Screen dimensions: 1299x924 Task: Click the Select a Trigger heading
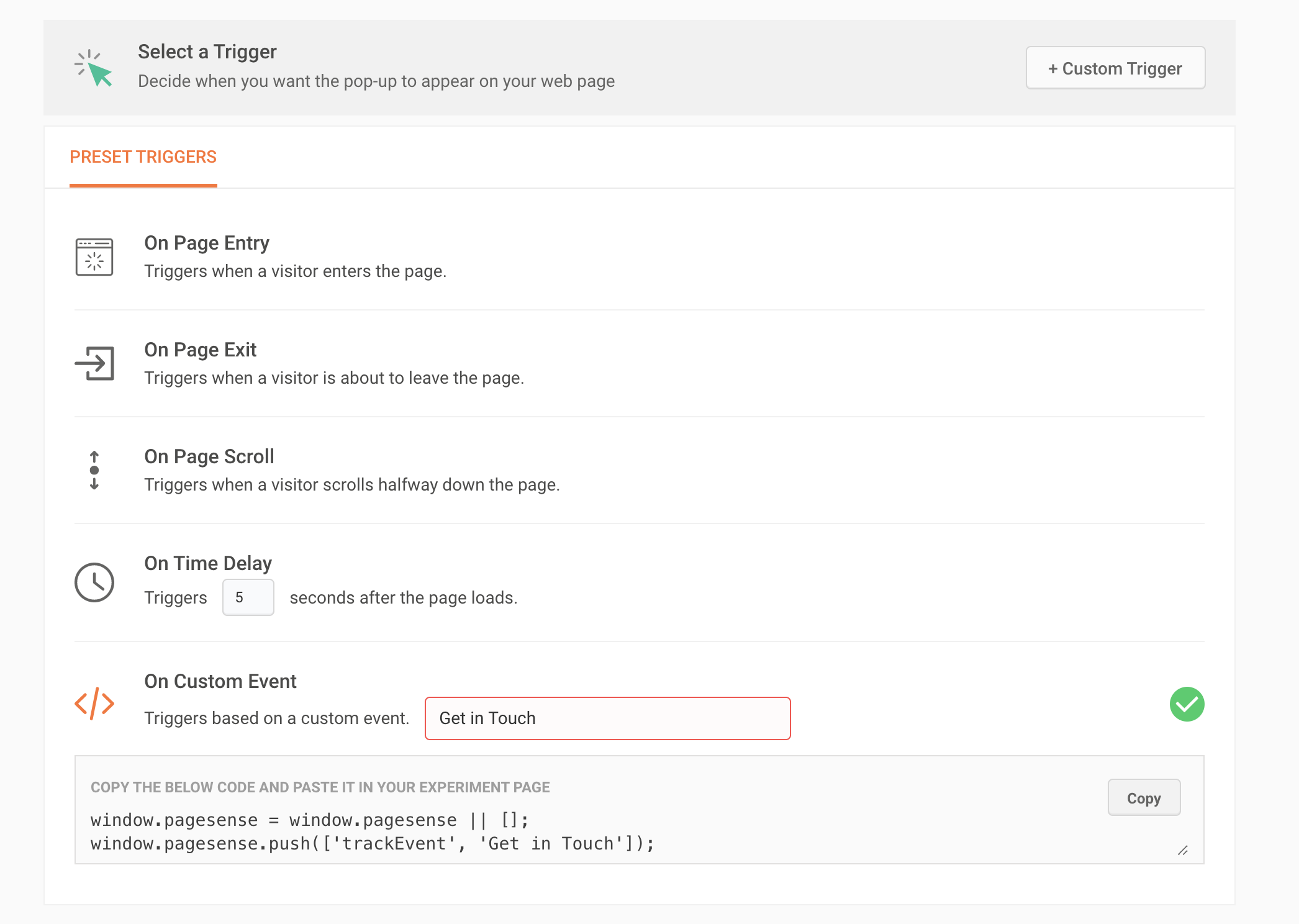[207, 52]
